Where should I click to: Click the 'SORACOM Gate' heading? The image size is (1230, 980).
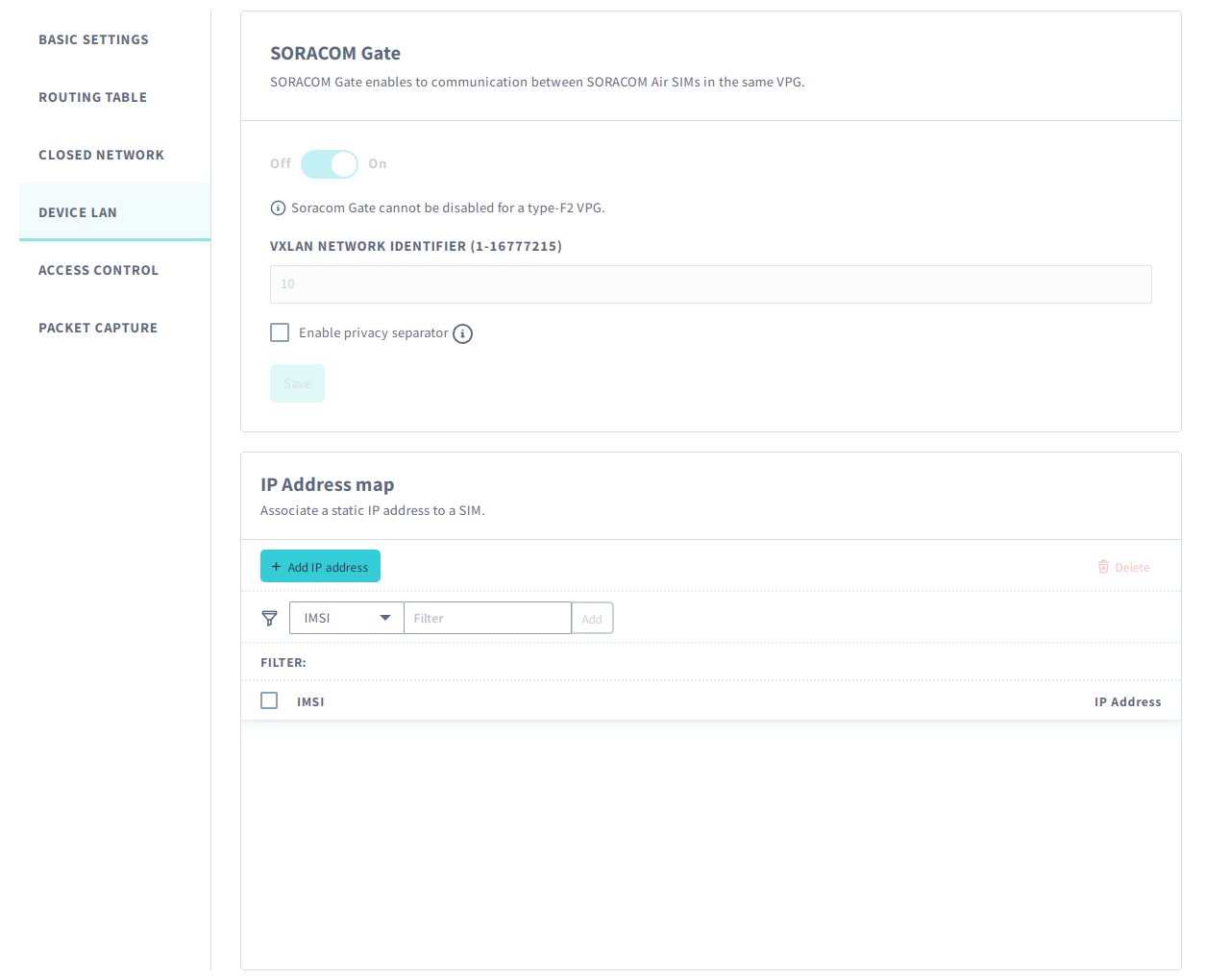pos(335,54)
